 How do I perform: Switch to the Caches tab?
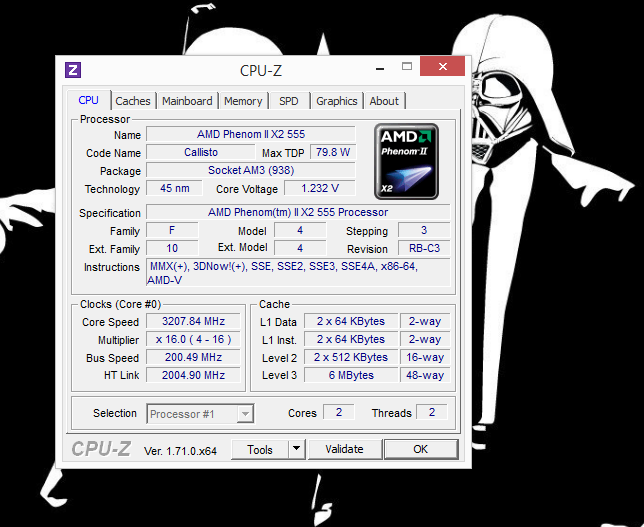[133, 101]
